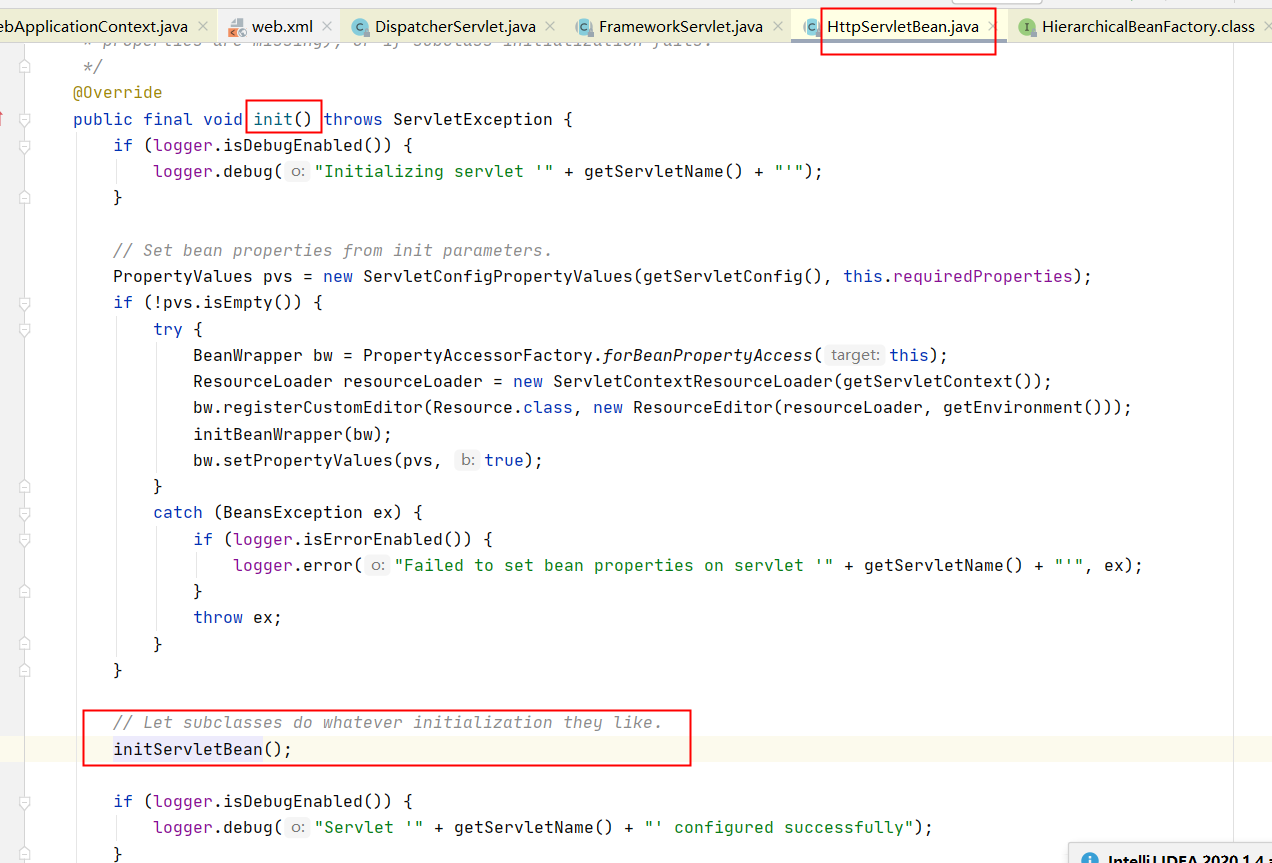Switch to the web.xml tab
This screenshot has height=863, width=1272.
coord(282,26)
